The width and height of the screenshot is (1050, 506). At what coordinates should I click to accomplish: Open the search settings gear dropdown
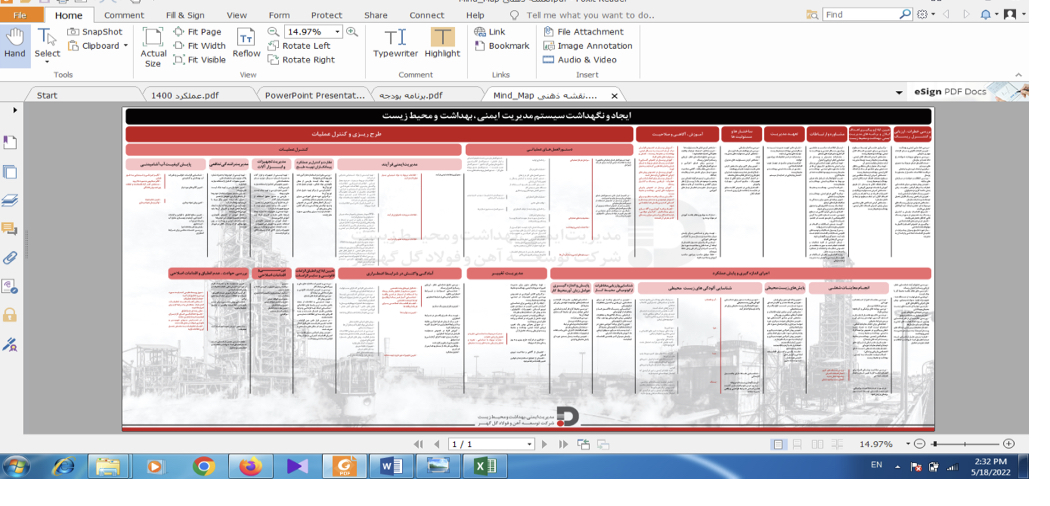pyautogui.click(x=925, y=14)
